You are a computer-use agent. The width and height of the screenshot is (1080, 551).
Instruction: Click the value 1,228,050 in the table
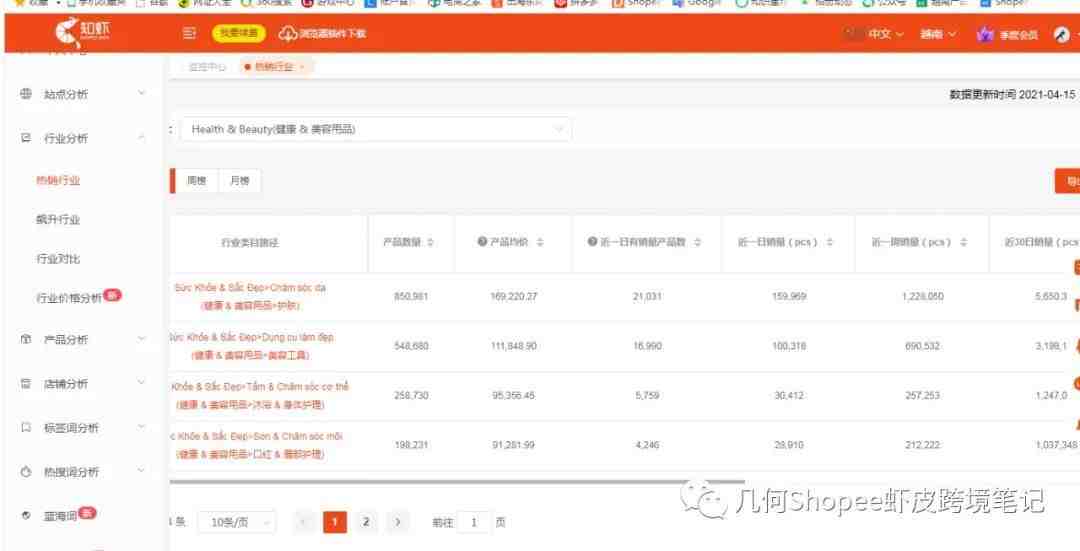922,296
